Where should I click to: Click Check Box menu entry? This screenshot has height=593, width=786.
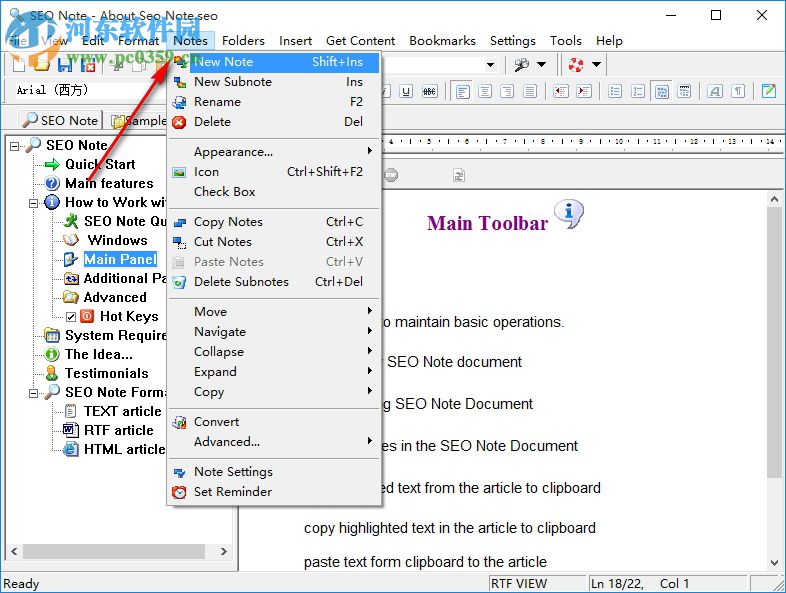coord(274,191)
